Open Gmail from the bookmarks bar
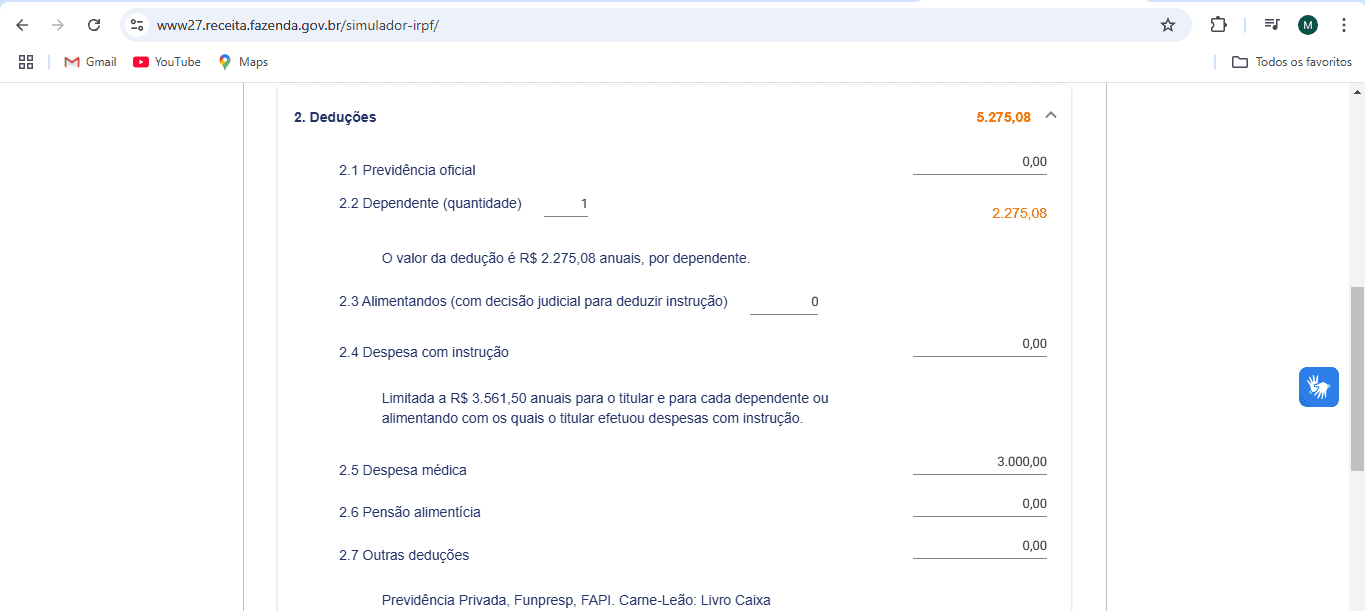 click(x=89, y=61)
